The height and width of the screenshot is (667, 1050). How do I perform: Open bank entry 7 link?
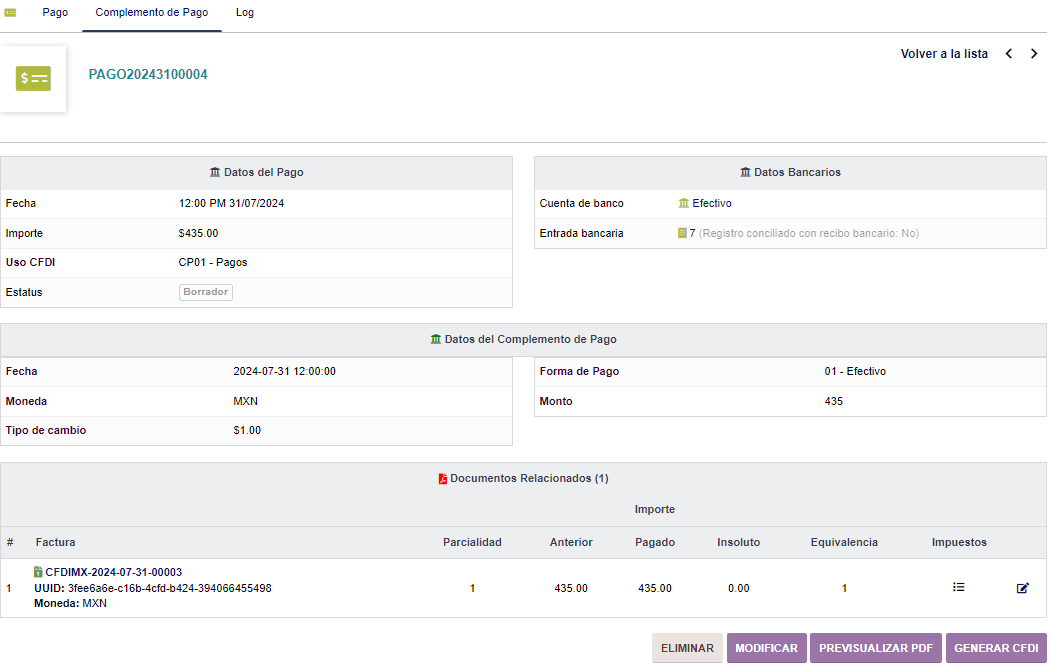691,233
